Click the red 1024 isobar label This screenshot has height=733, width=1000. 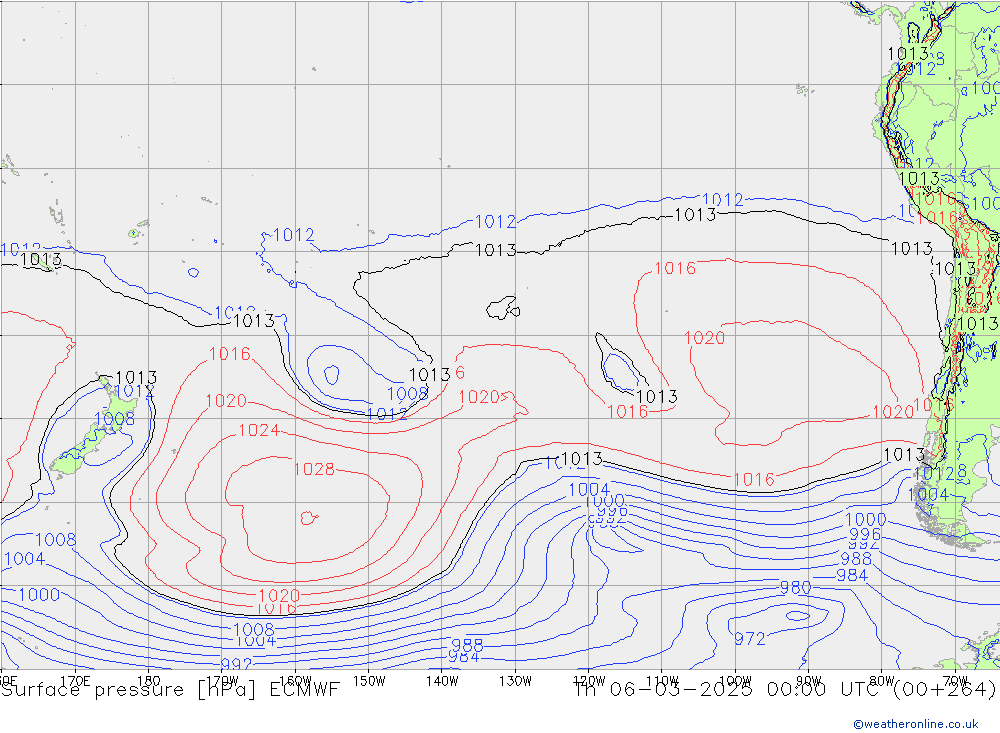pos(258,431)
